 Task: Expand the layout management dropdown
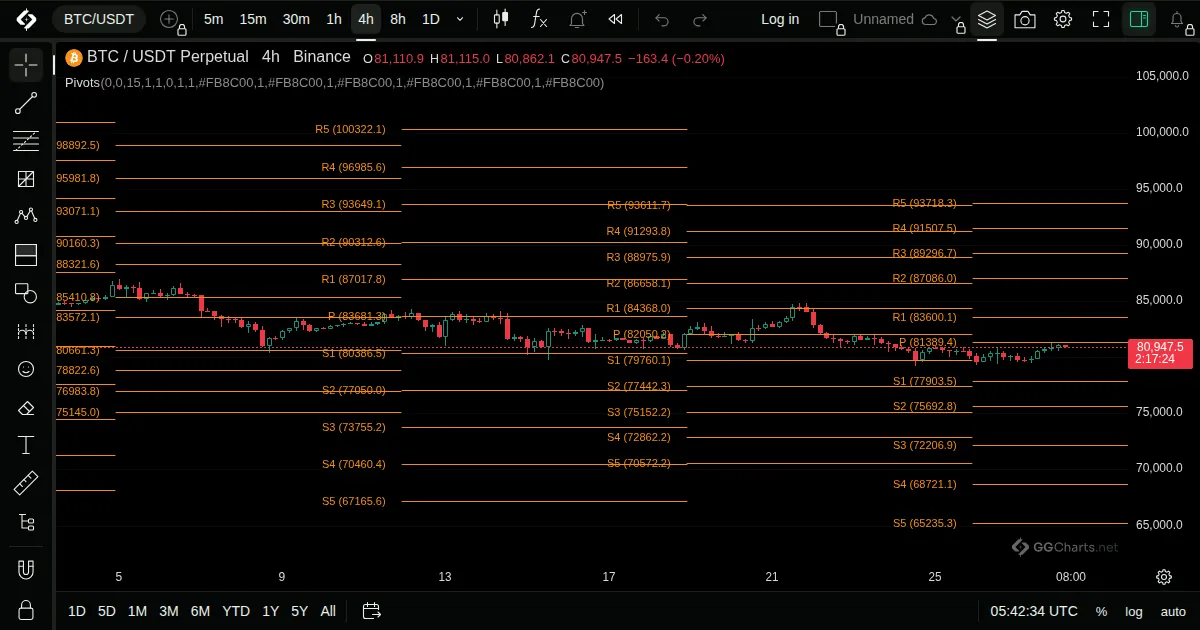[957, 19]
